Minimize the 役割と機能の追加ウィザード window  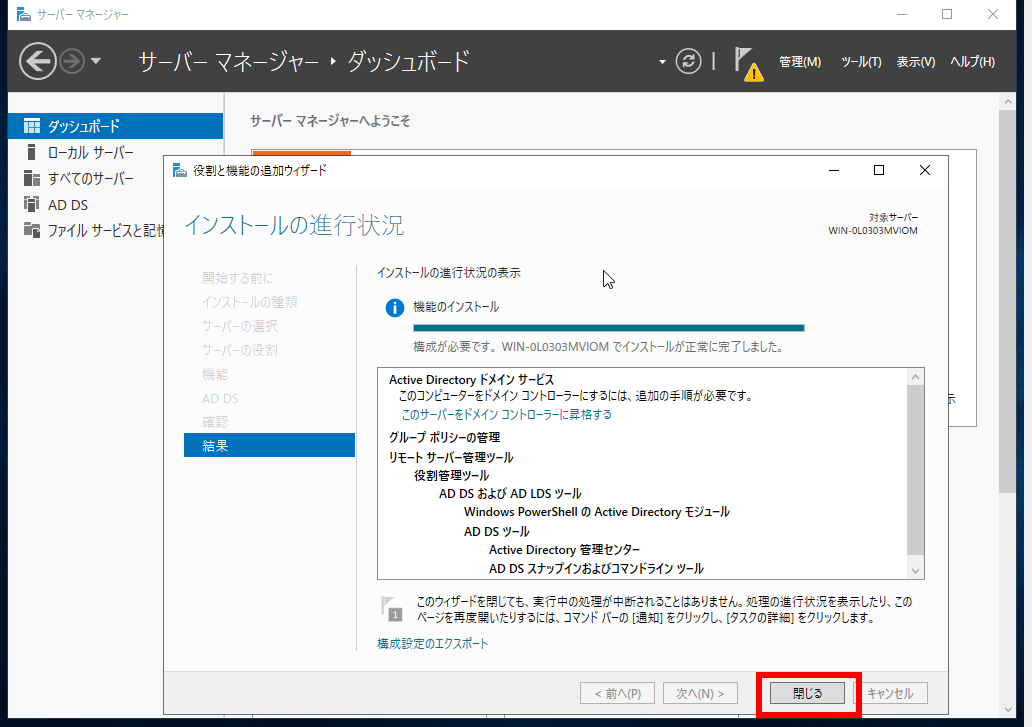[834, 170]
